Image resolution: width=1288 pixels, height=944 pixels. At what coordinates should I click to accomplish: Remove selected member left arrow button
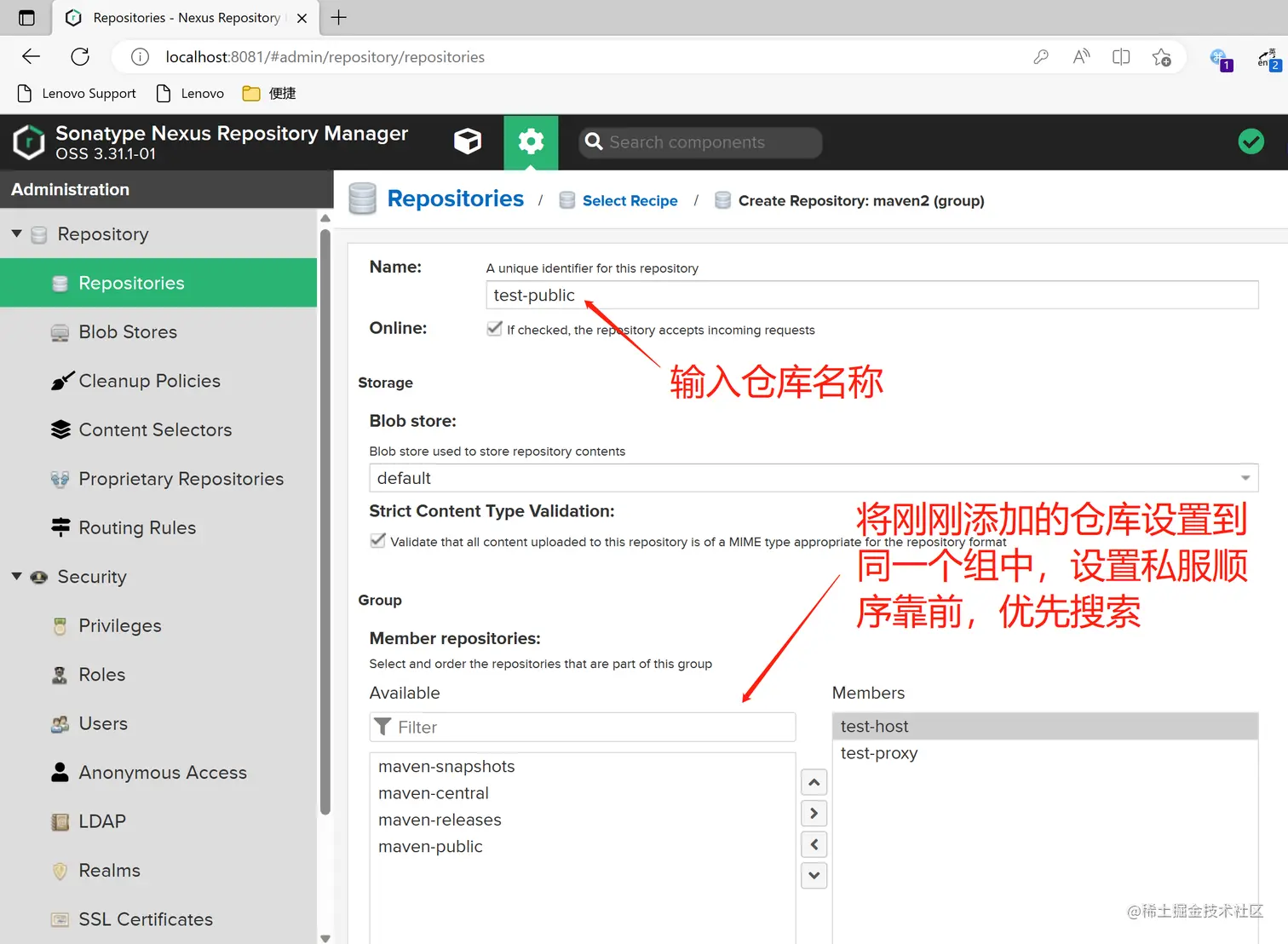tap(814, 844)
